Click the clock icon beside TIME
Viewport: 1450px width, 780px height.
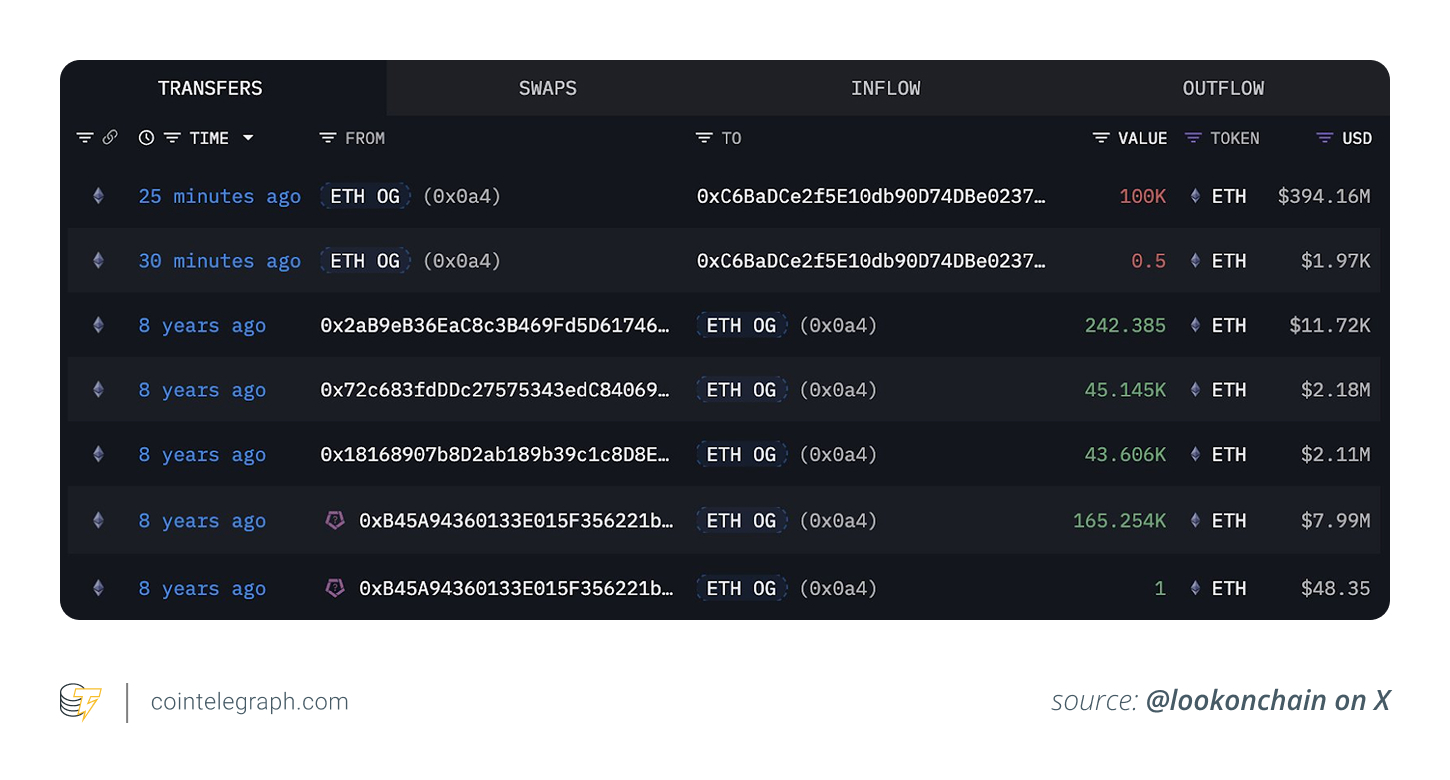pyautogui.click(x=146, y=138)
